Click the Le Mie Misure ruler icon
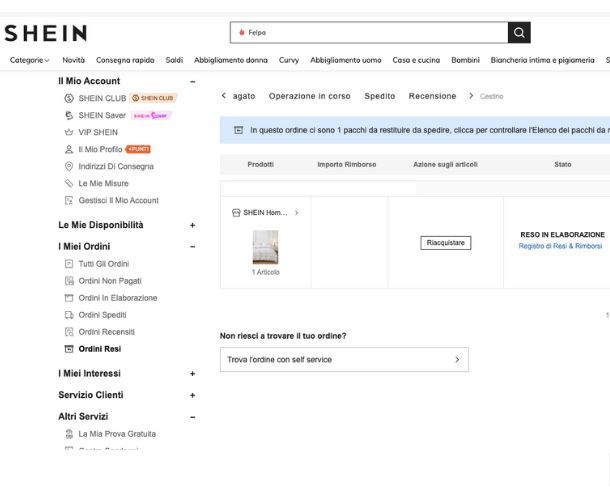The width and height of the screenshot is (610, 500). 69,183
